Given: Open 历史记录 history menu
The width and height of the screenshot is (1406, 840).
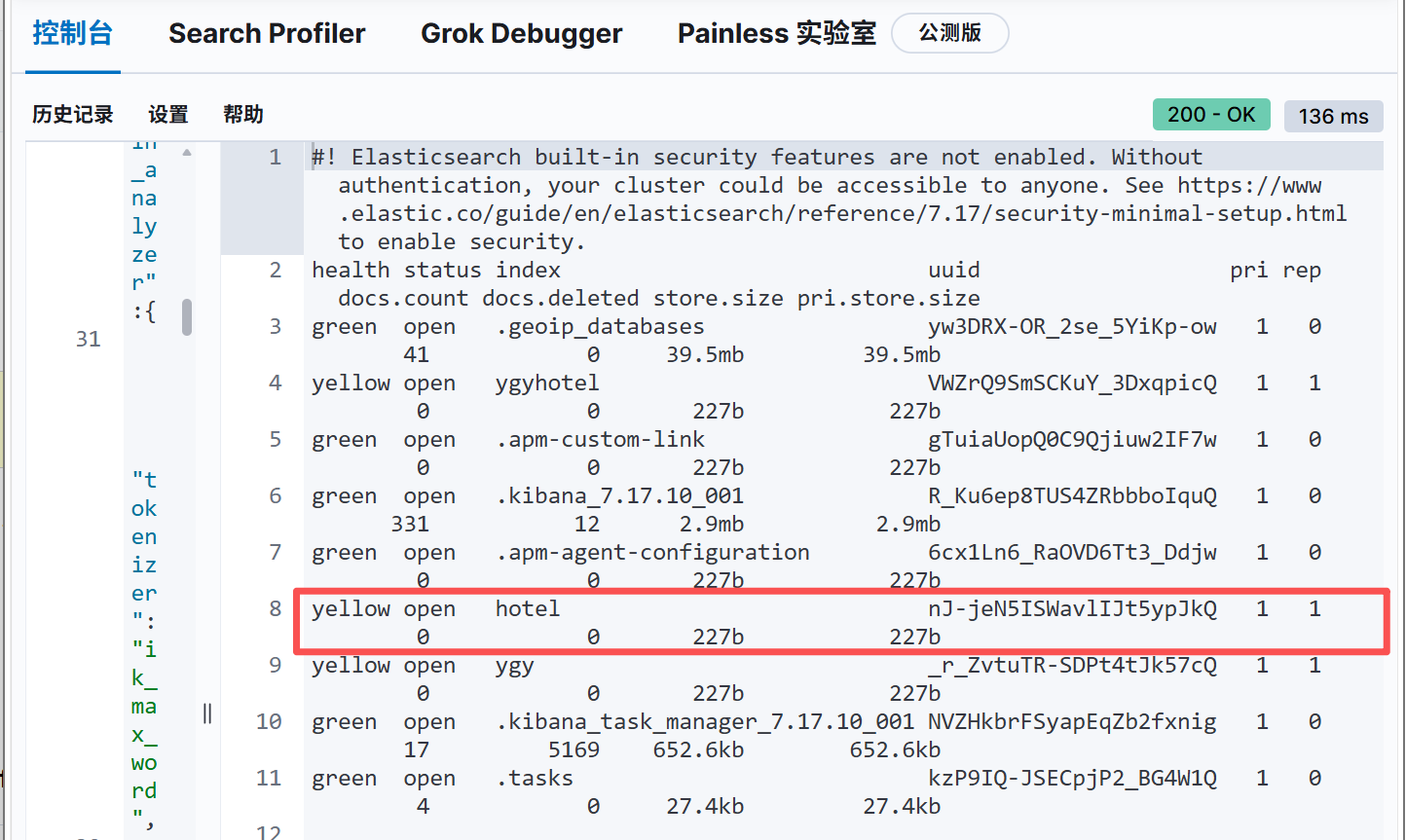Looking at the screenshot, I should click(73, 114).
